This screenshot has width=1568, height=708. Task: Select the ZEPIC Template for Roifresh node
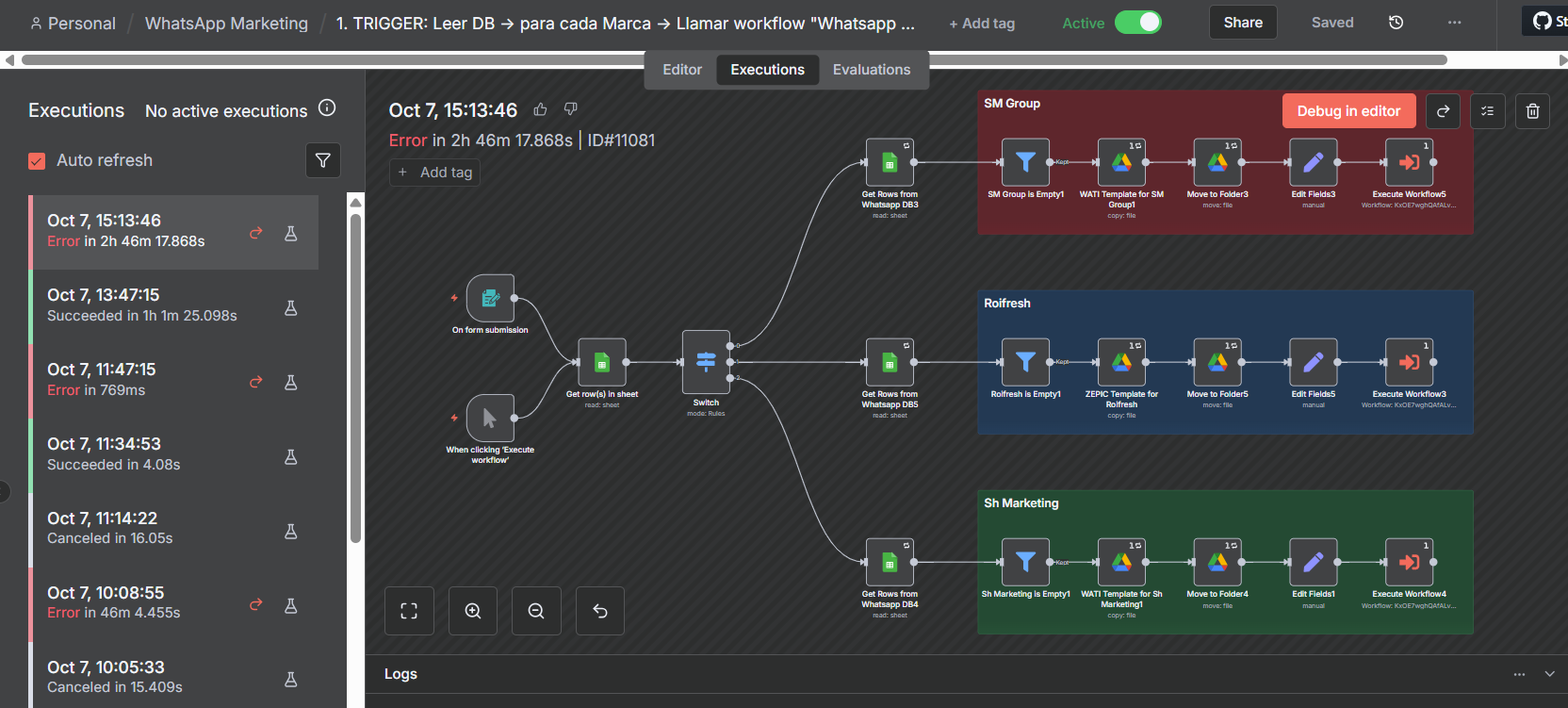pos(1121,362)
